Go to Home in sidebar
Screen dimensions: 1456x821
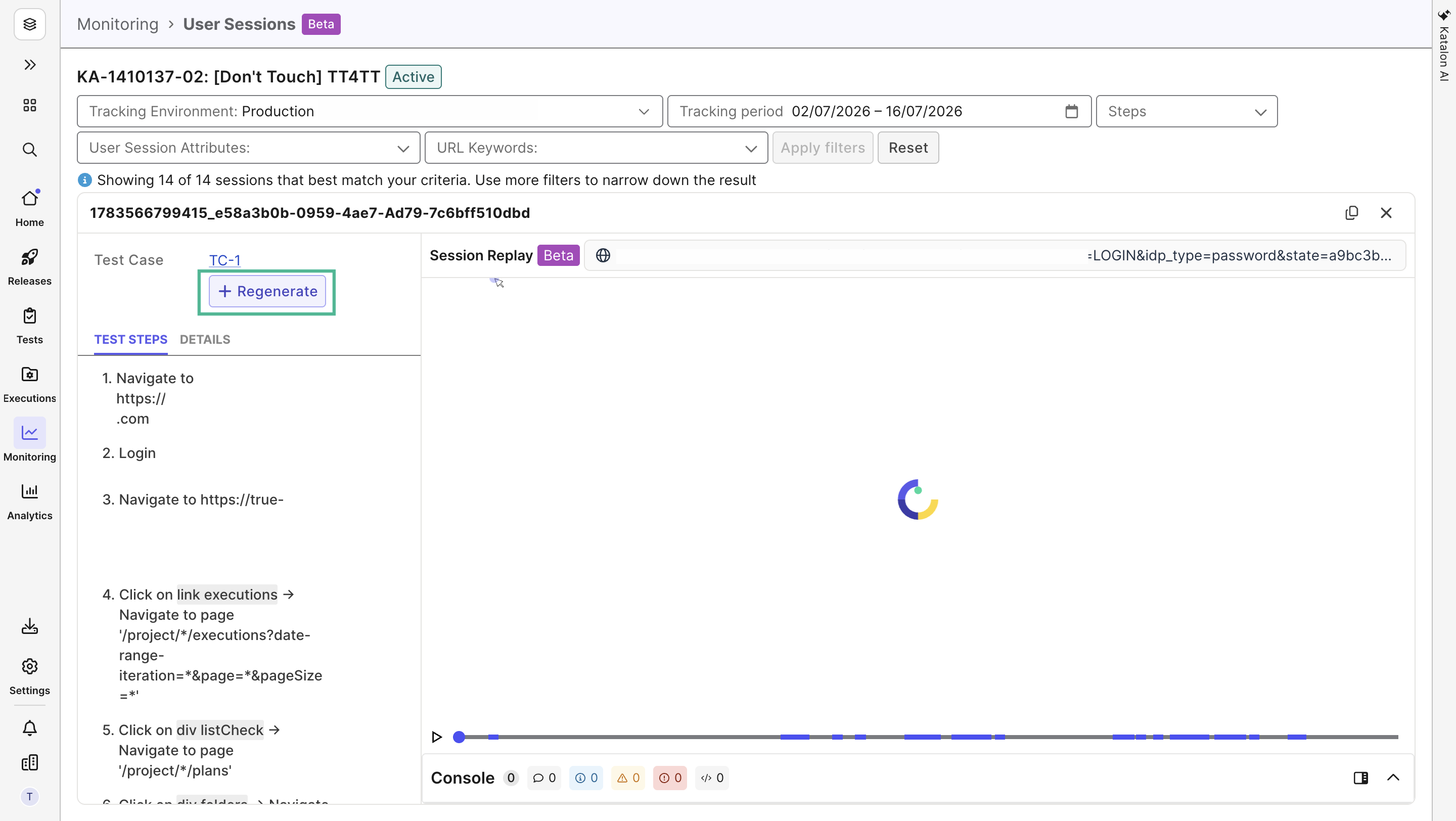click(29, 207)
